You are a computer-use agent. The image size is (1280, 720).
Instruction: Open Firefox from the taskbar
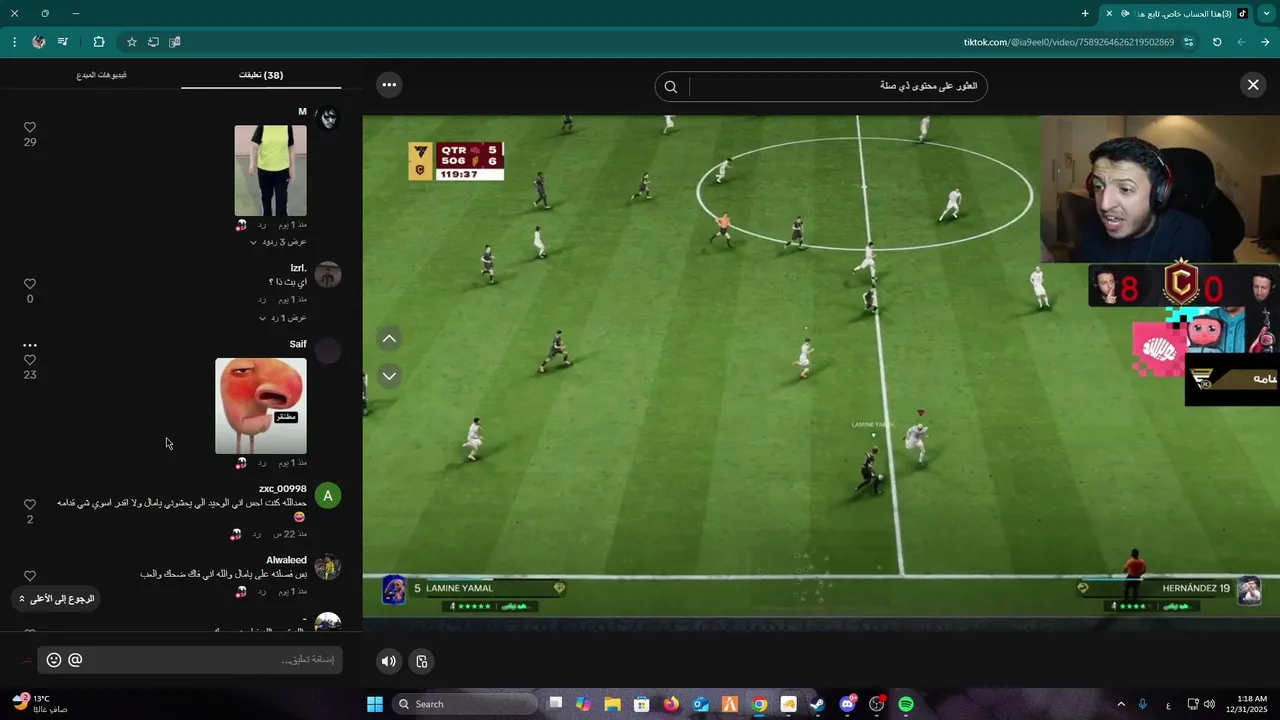point(671,704)
